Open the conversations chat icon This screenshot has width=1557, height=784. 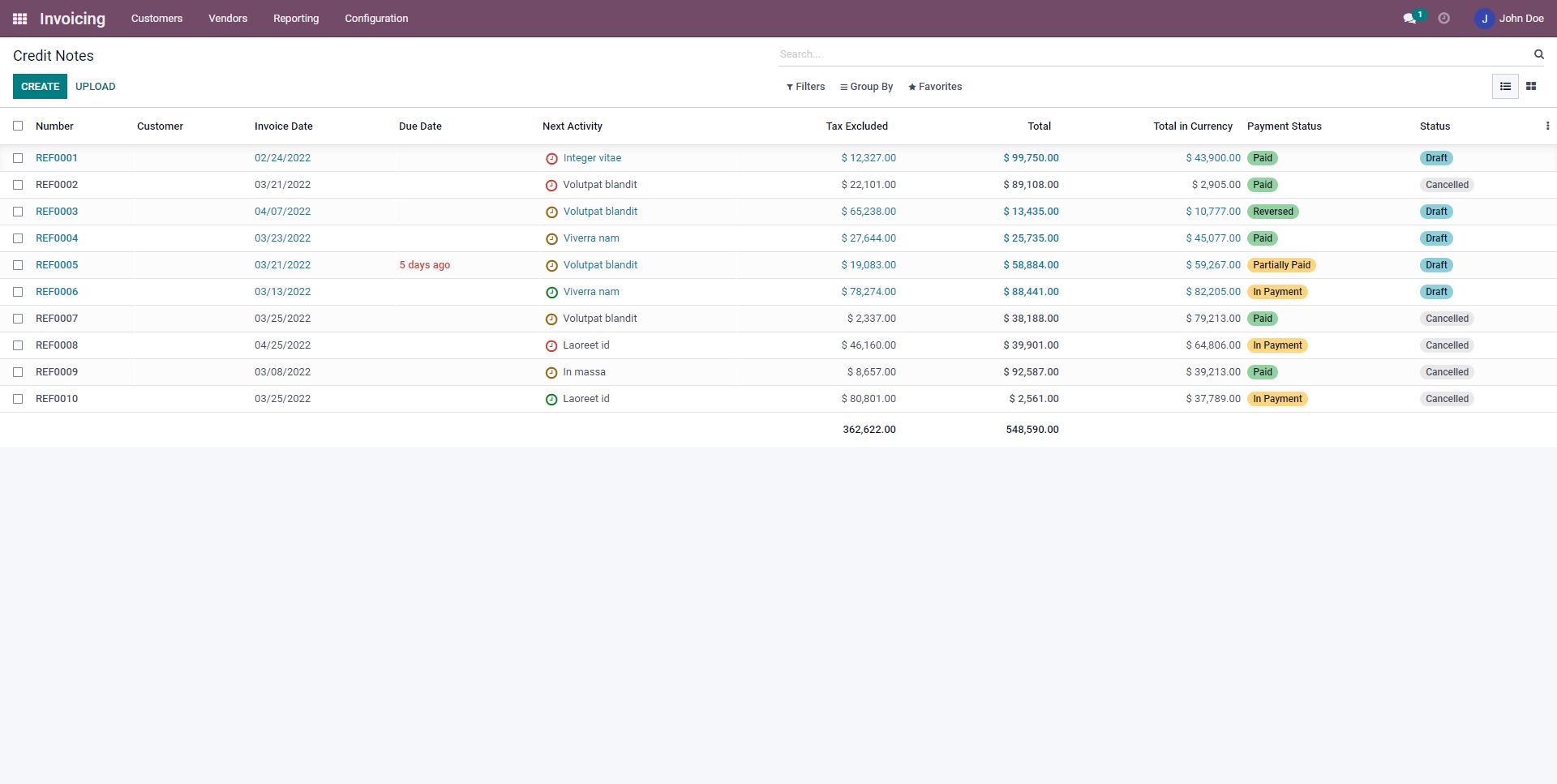pos(1409,19)
